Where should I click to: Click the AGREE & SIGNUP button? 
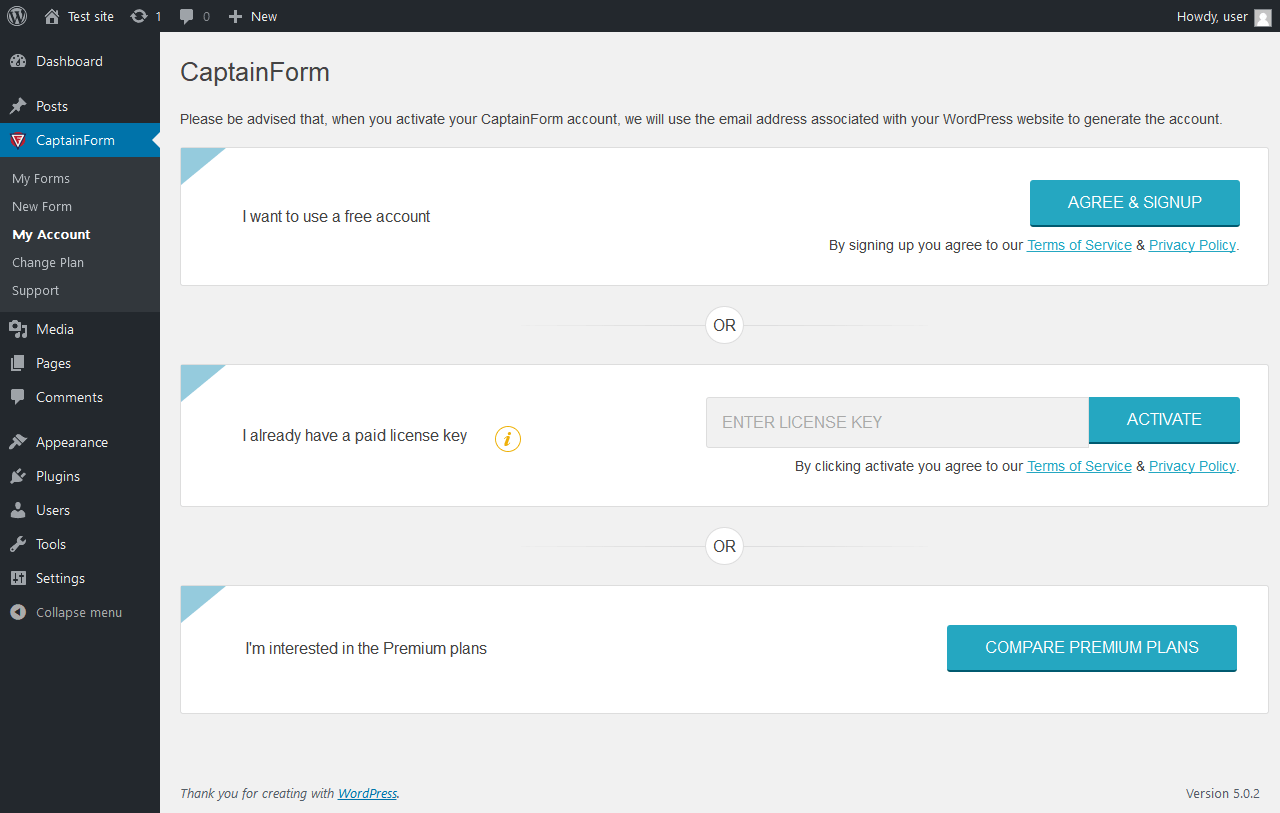point(1135,203)
